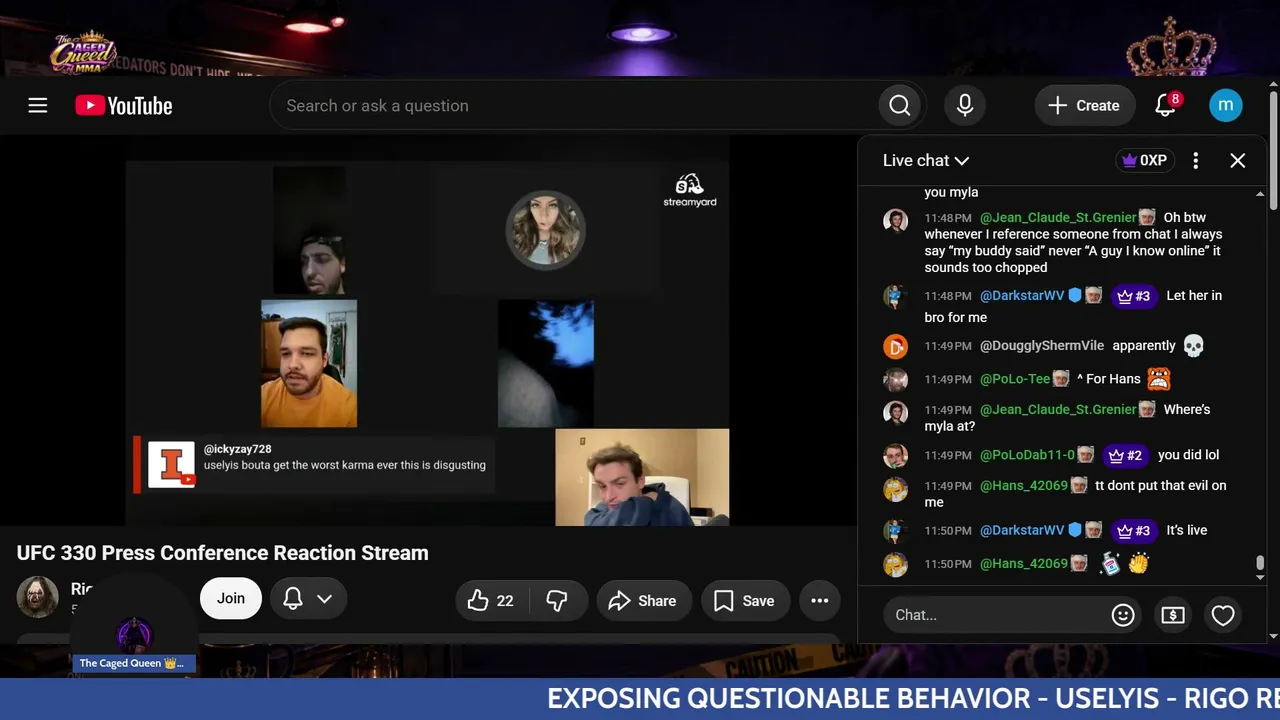Open more actions below the video
Viewport: 1280px width, 720px height.
(x=820, y=600)
